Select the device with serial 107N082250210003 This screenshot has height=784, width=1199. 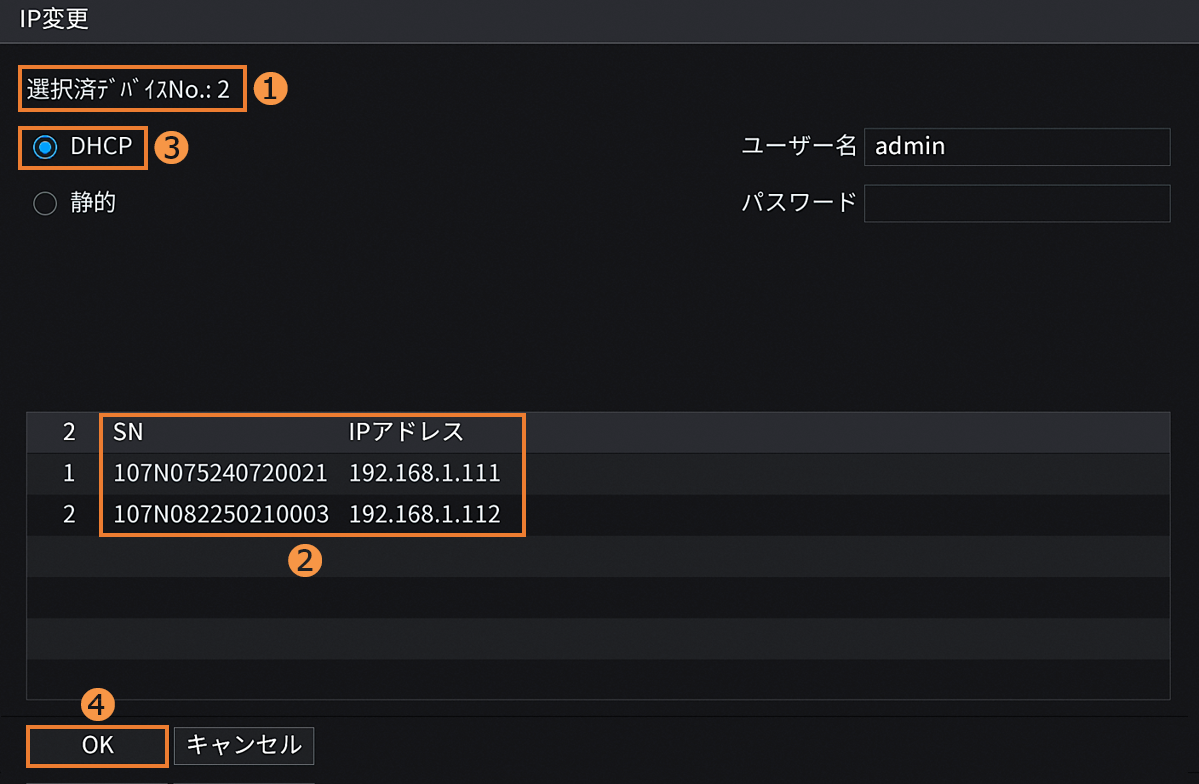click(x=221, y=515)
